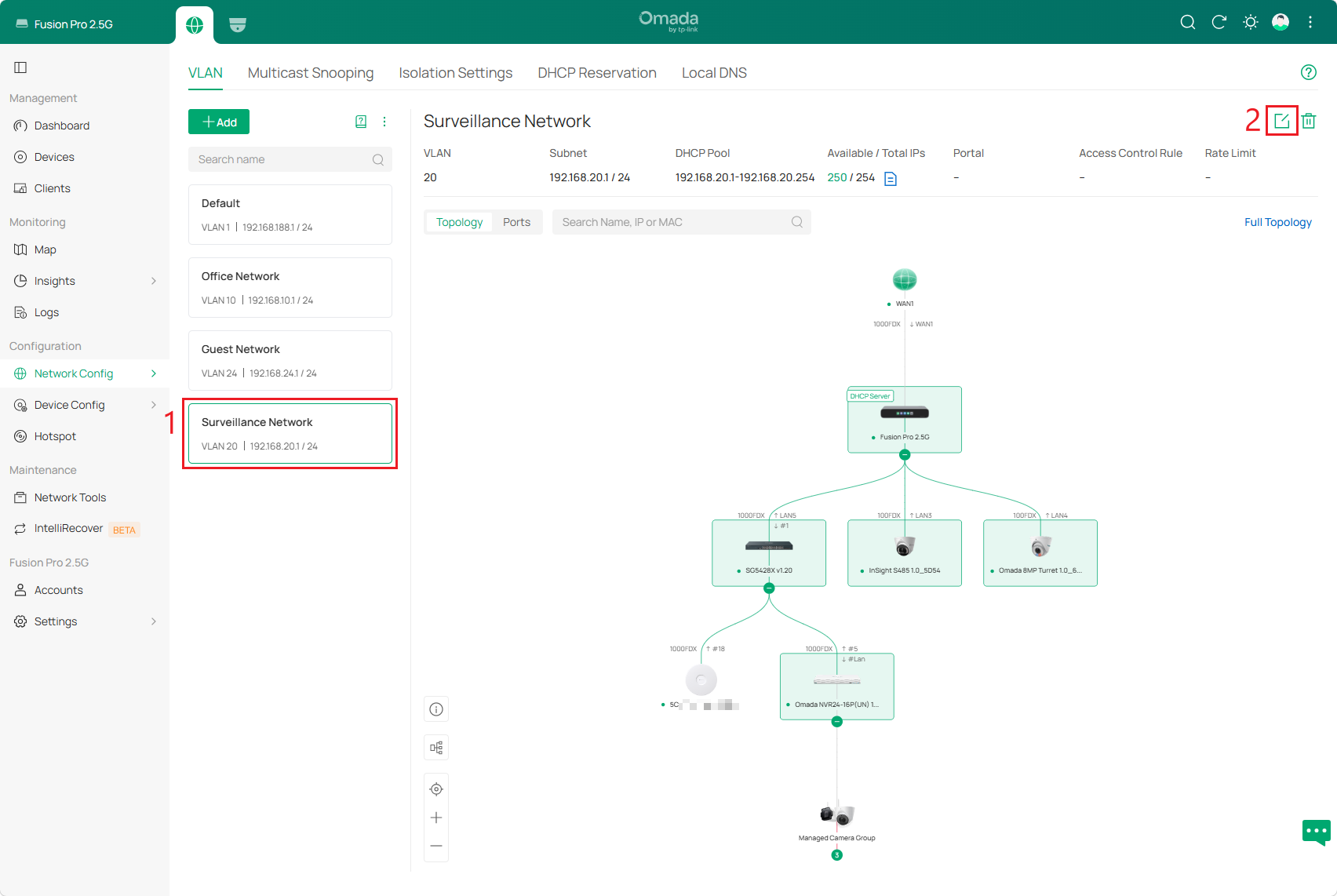Click Search Name, IP or MAC field
This screenshot has height=896, width=1337.
click(682, 222)
